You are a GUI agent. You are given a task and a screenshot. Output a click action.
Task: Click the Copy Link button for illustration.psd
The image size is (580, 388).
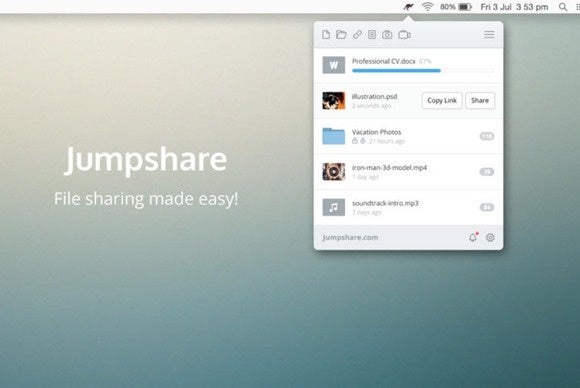(x=442, y=100)
